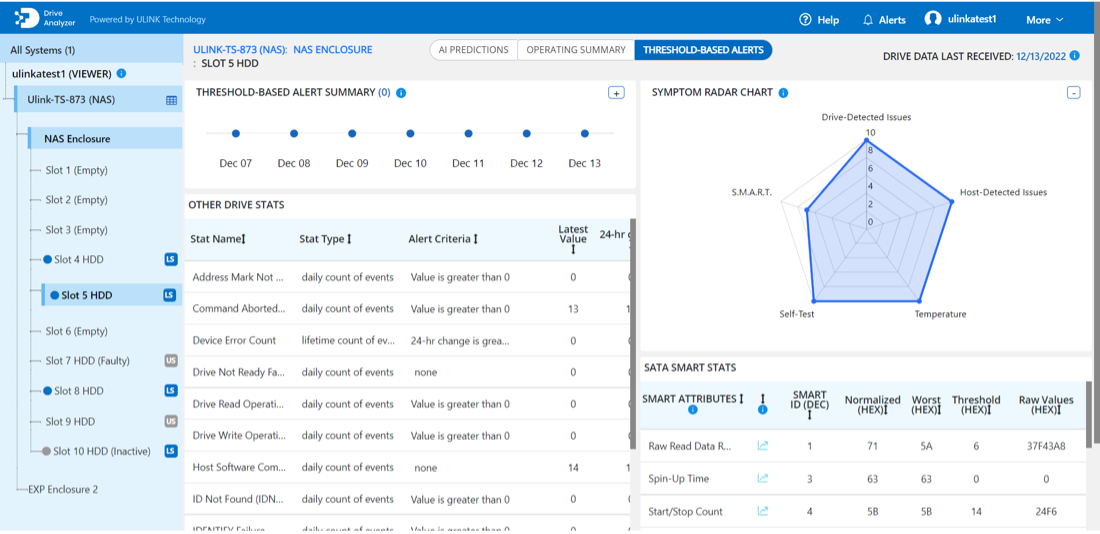Click the grid icon beside Ulink-TS-873 (NAS)

tap(171, 100)
